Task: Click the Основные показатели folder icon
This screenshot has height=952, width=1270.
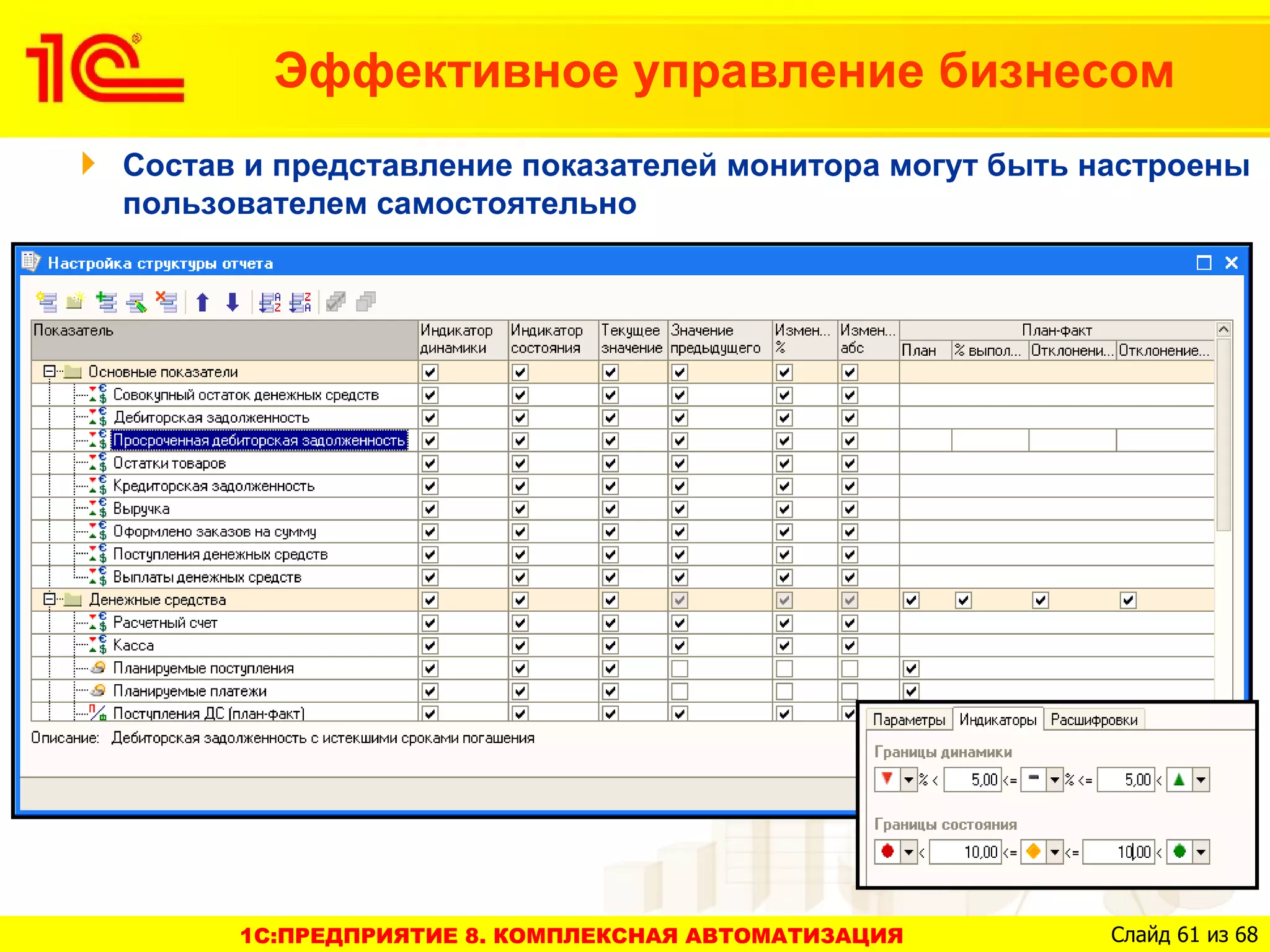Action: 74,372
